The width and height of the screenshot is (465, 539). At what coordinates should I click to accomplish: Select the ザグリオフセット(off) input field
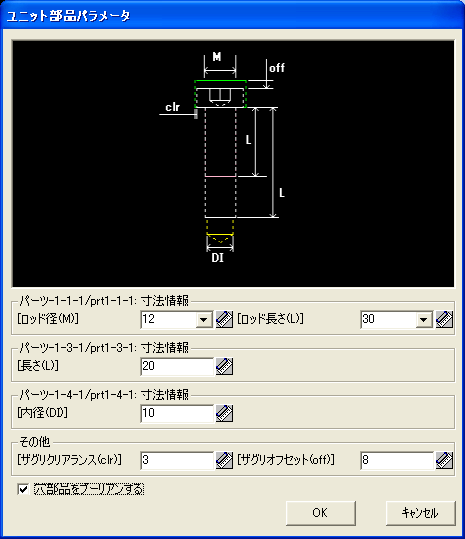click(x=397, y=460)
